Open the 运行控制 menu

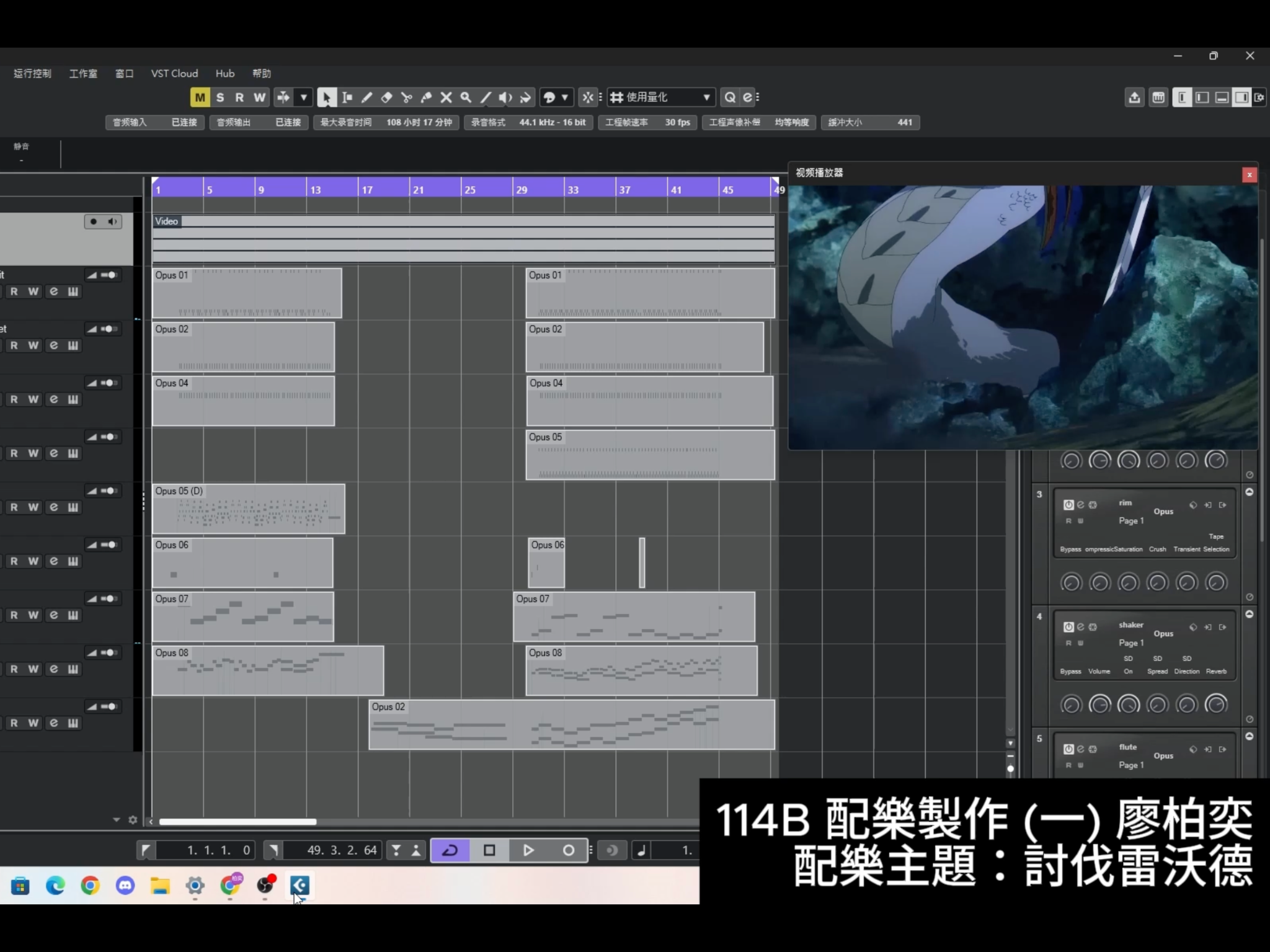[x=32, y=73]
